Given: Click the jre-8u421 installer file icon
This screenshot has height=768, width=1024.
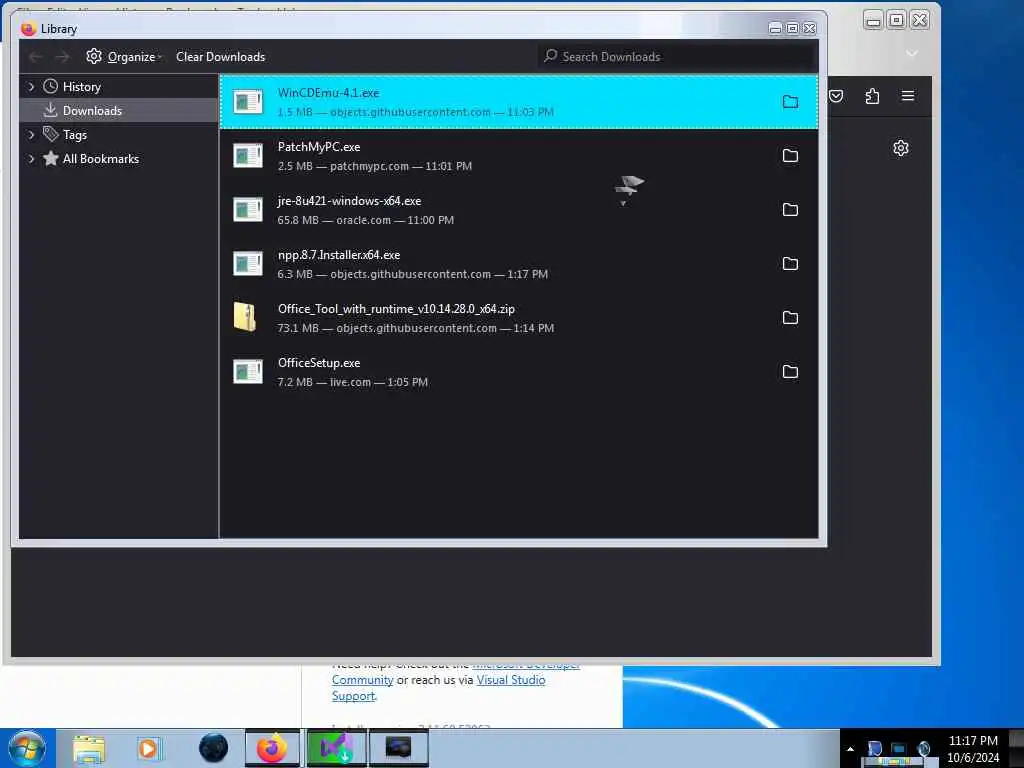Looking at the screenshot, I should (248, 210).
